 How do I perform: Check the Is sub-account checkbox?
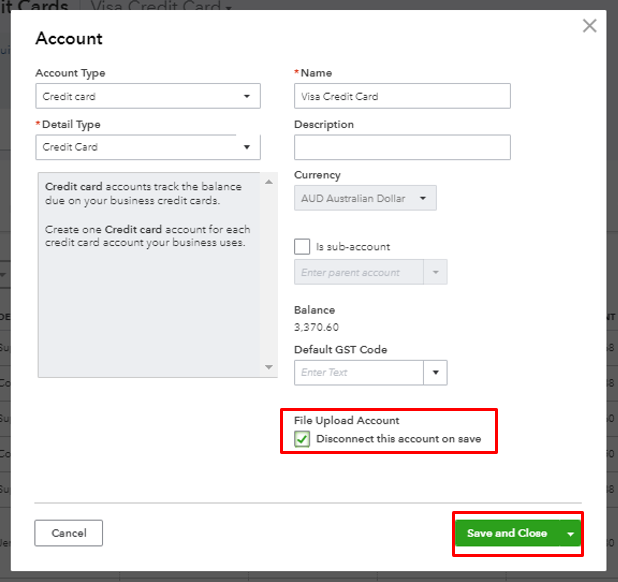[302, 246]
